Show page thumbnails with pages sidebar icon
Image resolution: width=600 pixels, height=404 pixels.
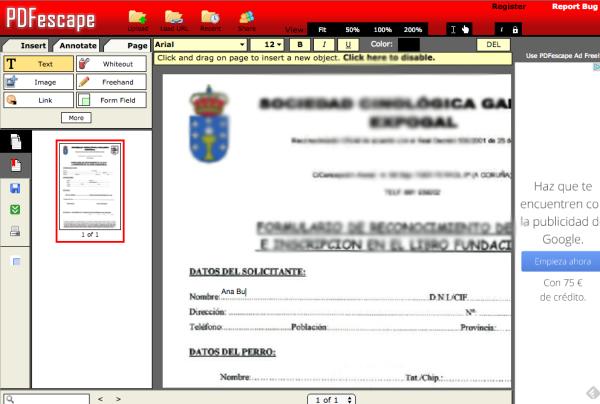pyautogui.click(x=16, y=142)
